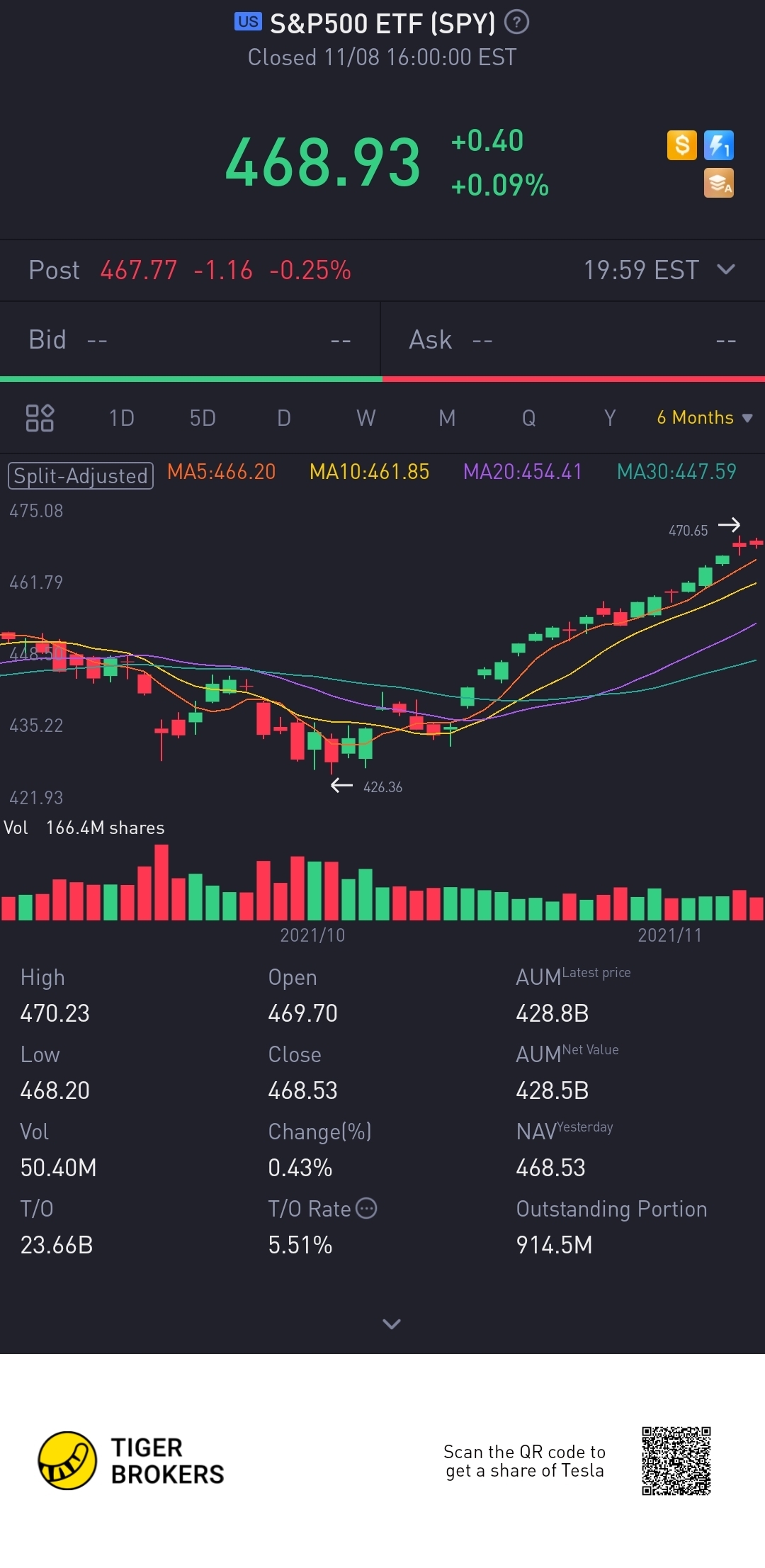
Task: Tap the Bid quote panel
Action: point(190,340)
